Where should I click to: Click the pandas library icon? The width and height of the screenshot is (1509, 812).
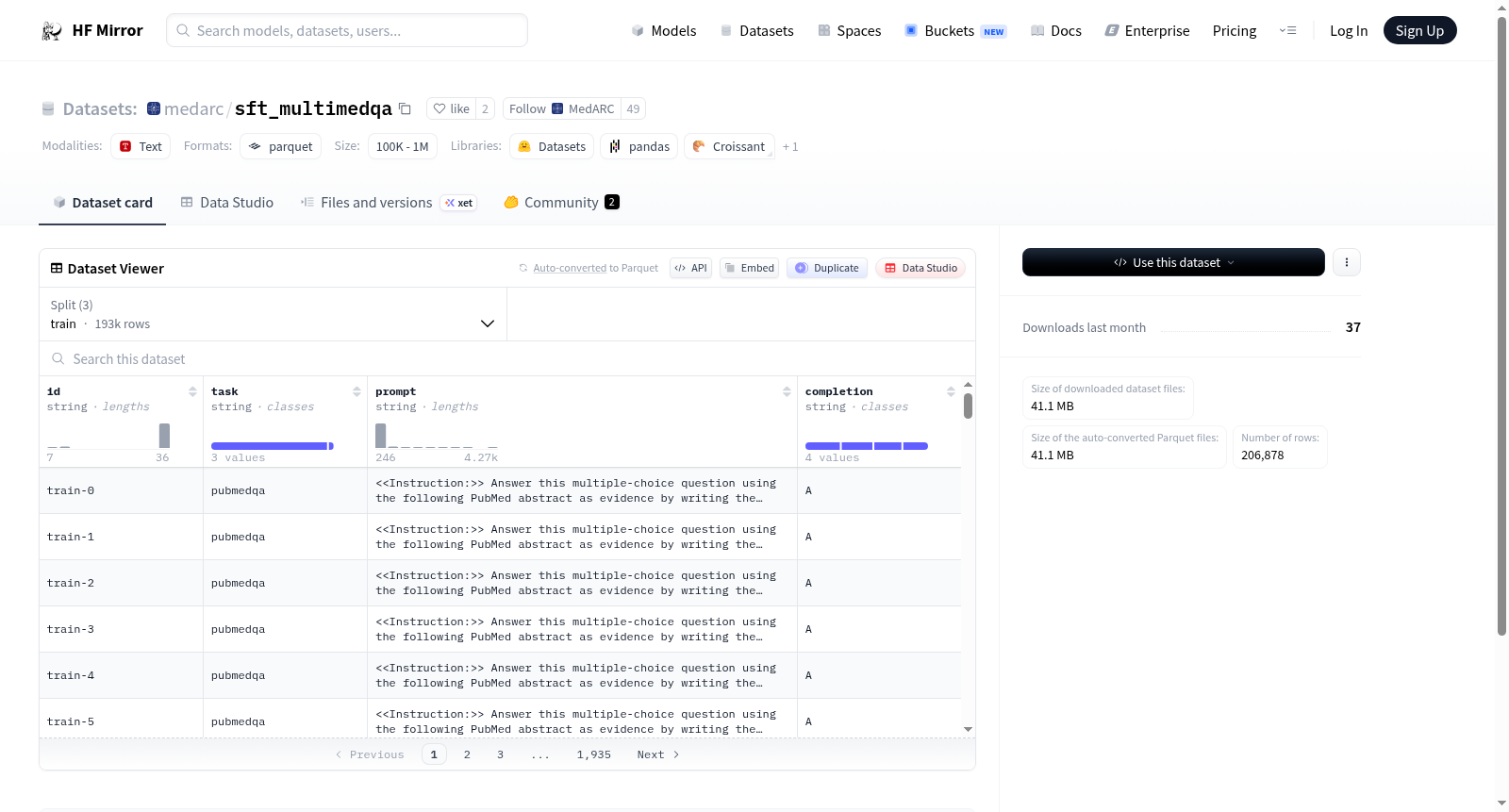point(615,146)
